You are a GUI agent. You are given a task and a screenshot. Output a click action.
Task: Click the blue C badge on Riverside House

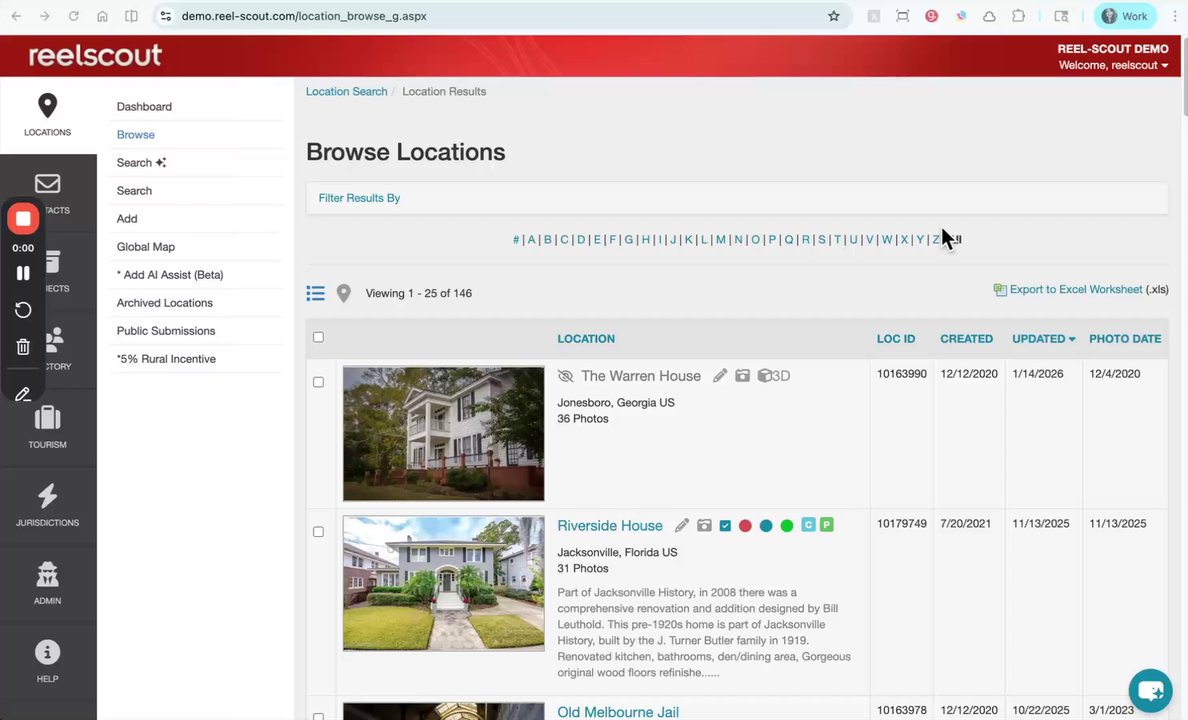tap(808, 524)
